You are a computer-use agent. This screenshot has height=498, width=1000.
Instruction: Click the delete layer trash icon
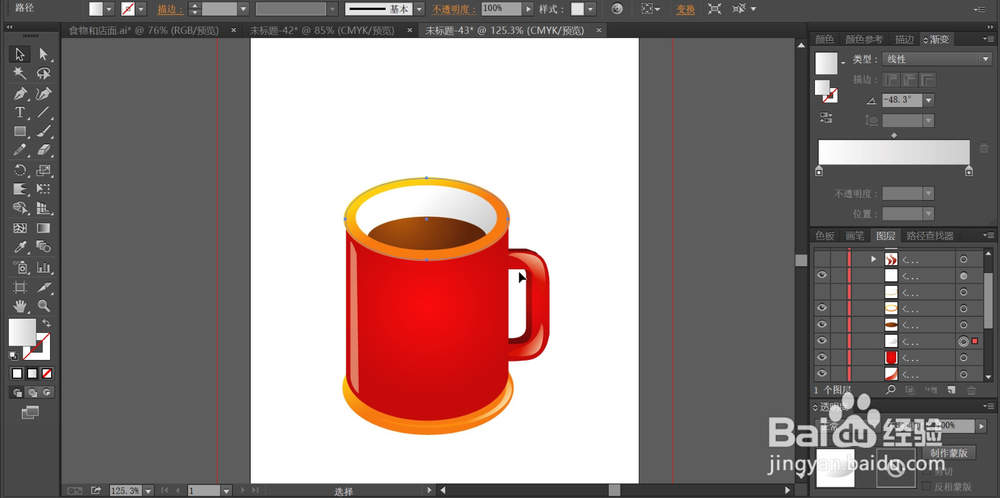[971, 389]
